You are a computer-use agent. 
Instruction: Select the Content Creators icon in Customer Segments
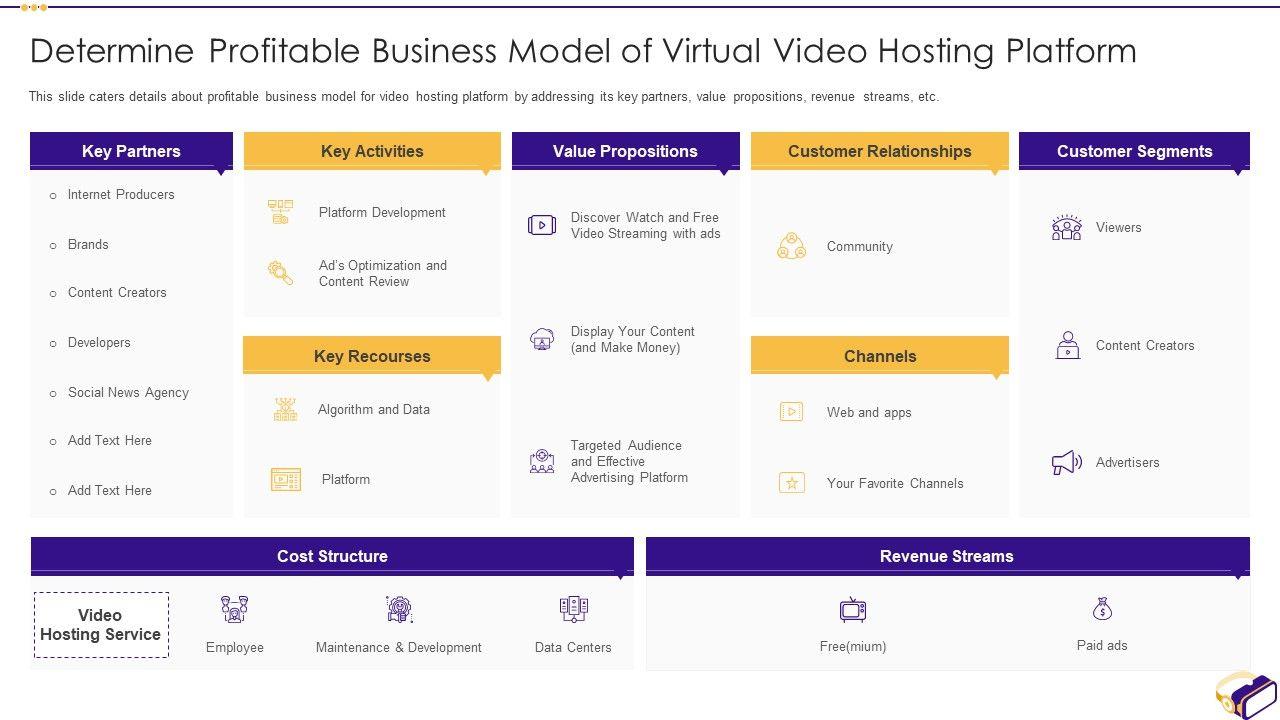[1068, 345]
